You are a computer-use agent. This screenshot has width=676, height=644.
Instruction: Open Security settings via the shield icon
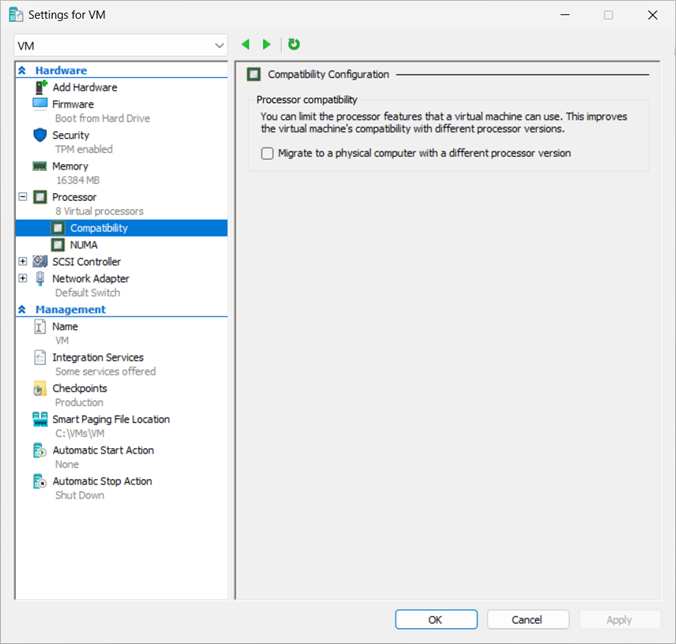pyautogui.click(x=40, y=135)
